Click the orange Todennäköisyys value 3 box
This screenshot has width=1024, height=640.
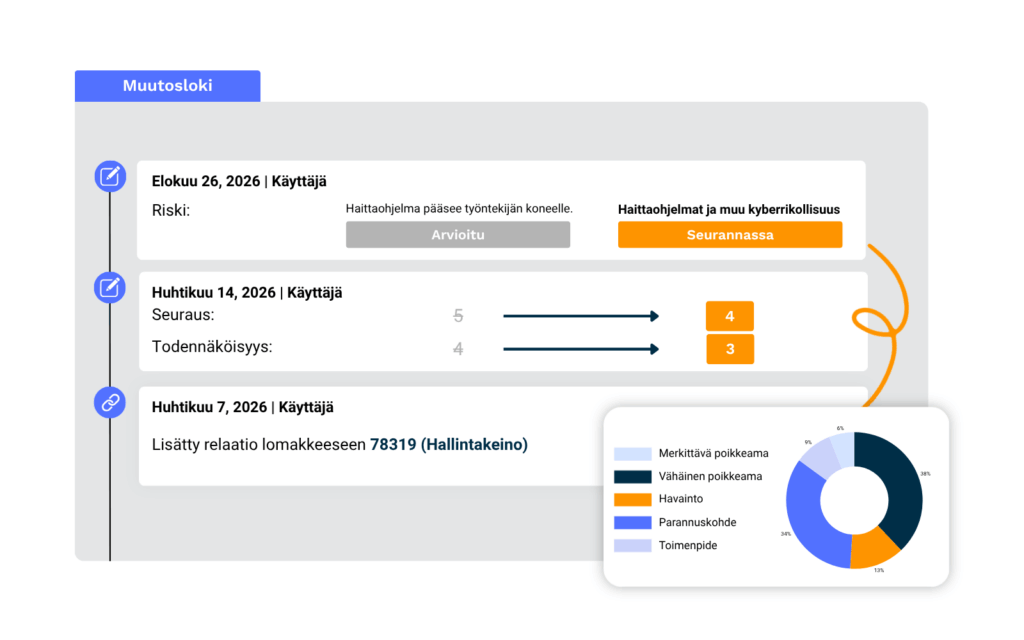pos(730,349)
